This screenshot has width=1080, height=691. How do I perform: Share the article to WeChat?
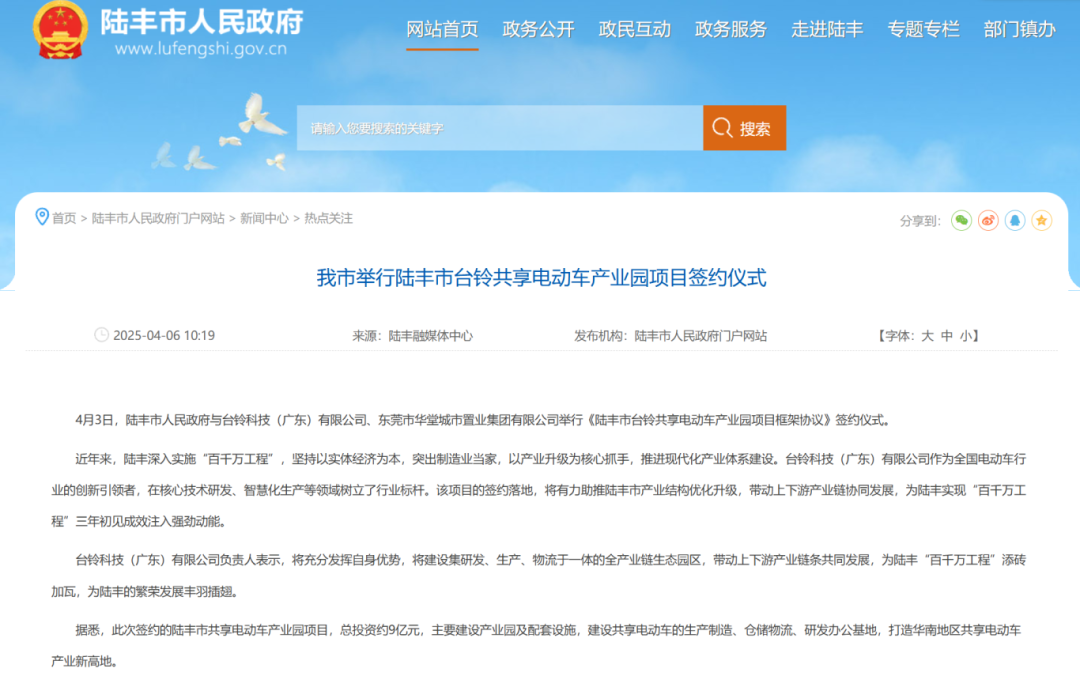(x=961, y=220)
